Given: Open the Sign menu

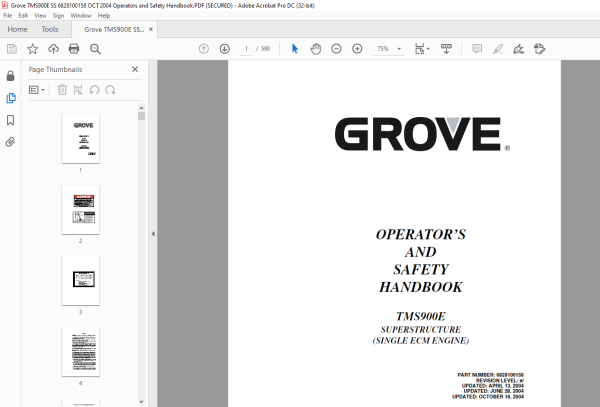Looking at the screenshot, I should pos(58,16).
